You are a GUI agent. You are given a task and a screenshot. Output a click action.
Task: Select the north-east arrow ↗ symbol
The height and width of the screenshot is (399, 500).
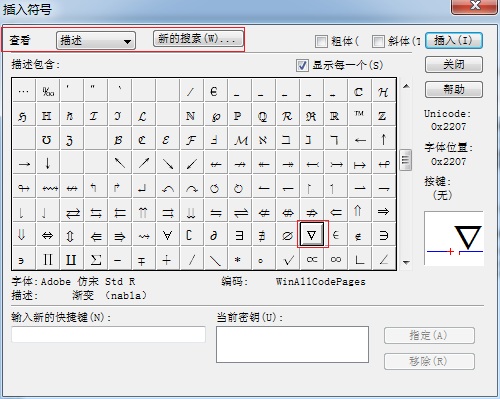pyautogui.click(x=144, y=163)
